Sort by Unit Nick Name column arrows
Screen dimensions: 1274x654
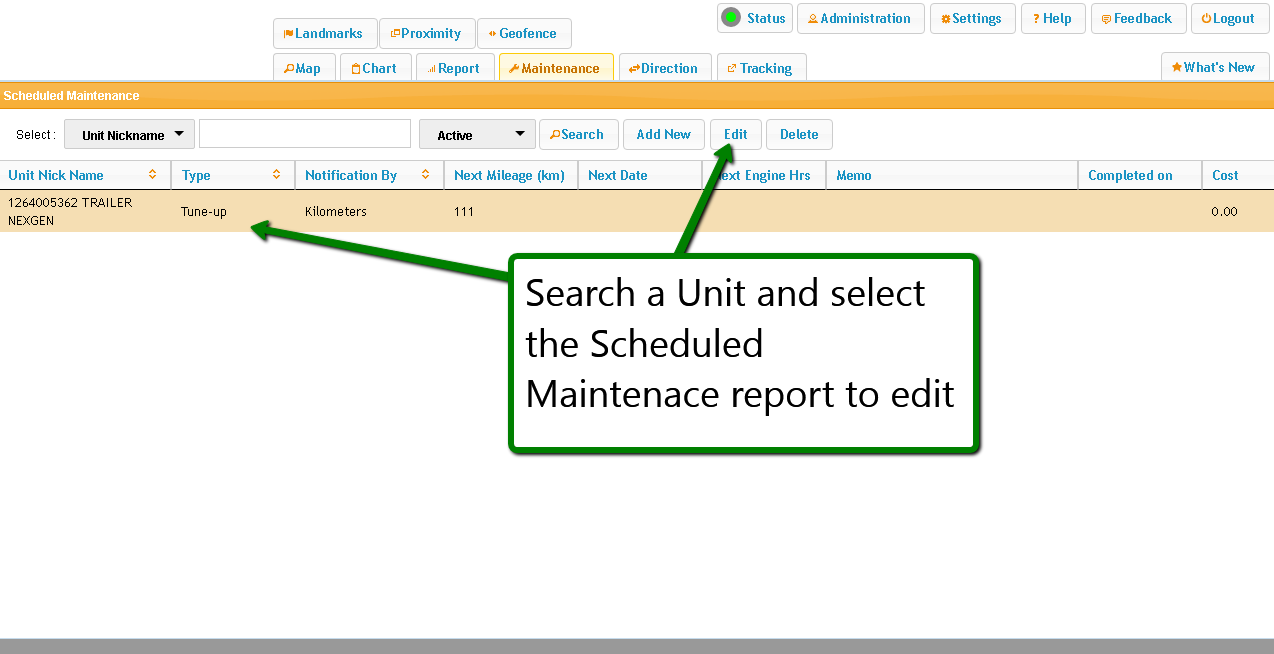[x=152, y=175]
